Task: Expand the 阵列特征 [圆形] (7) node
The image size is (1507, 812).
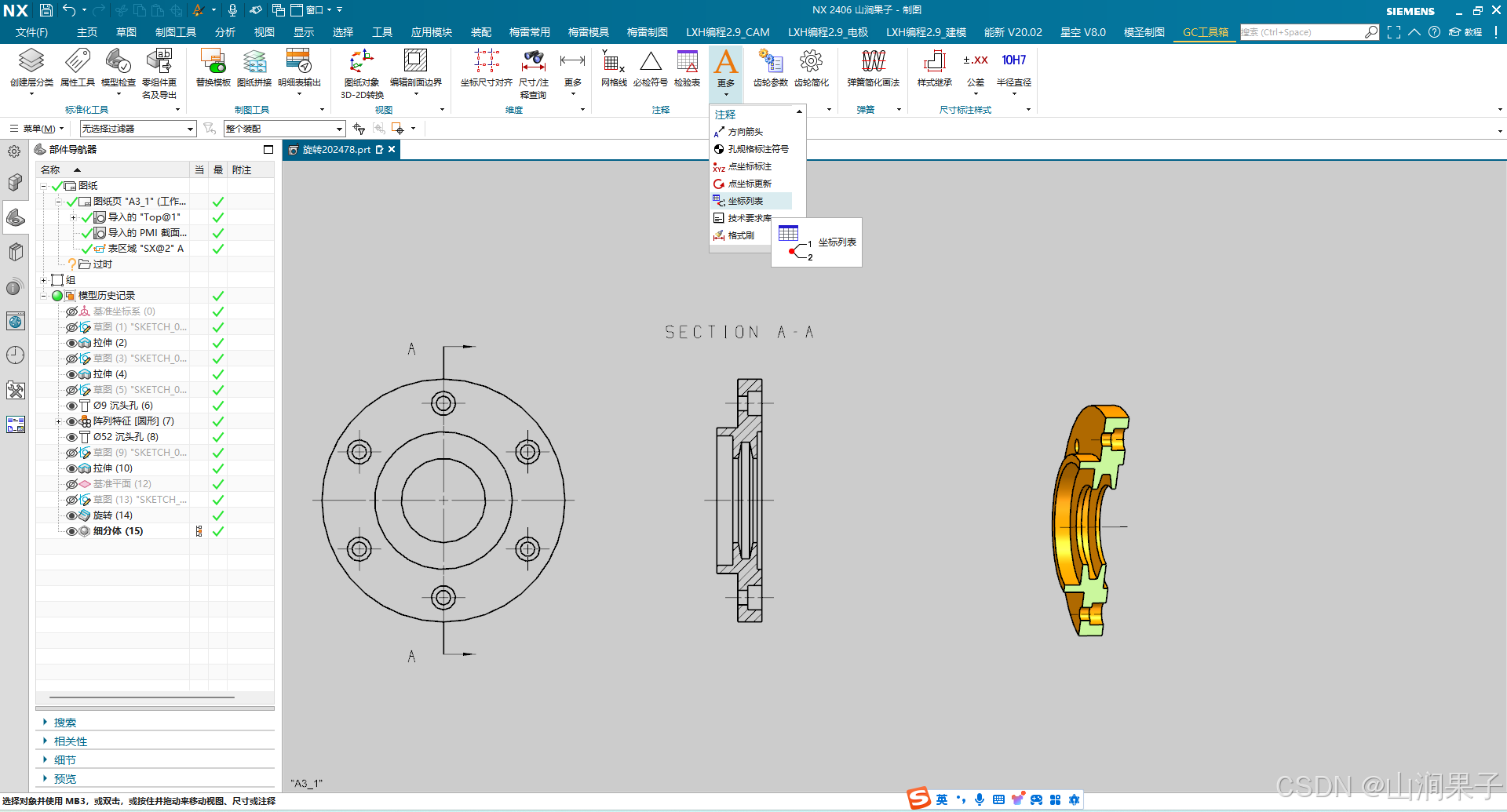Action: tap(58, 421)
